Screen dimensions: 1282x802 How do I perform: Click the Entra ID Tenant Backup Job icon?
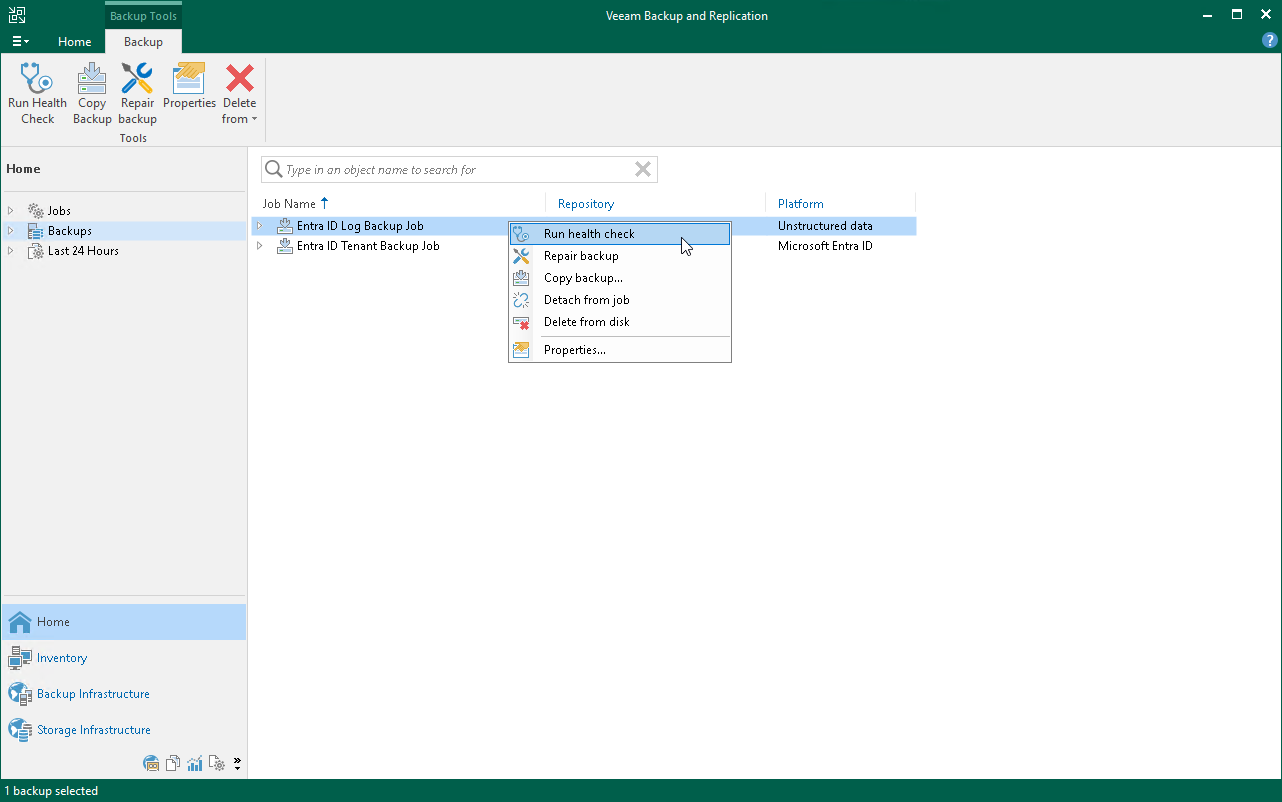click(285, 246)
